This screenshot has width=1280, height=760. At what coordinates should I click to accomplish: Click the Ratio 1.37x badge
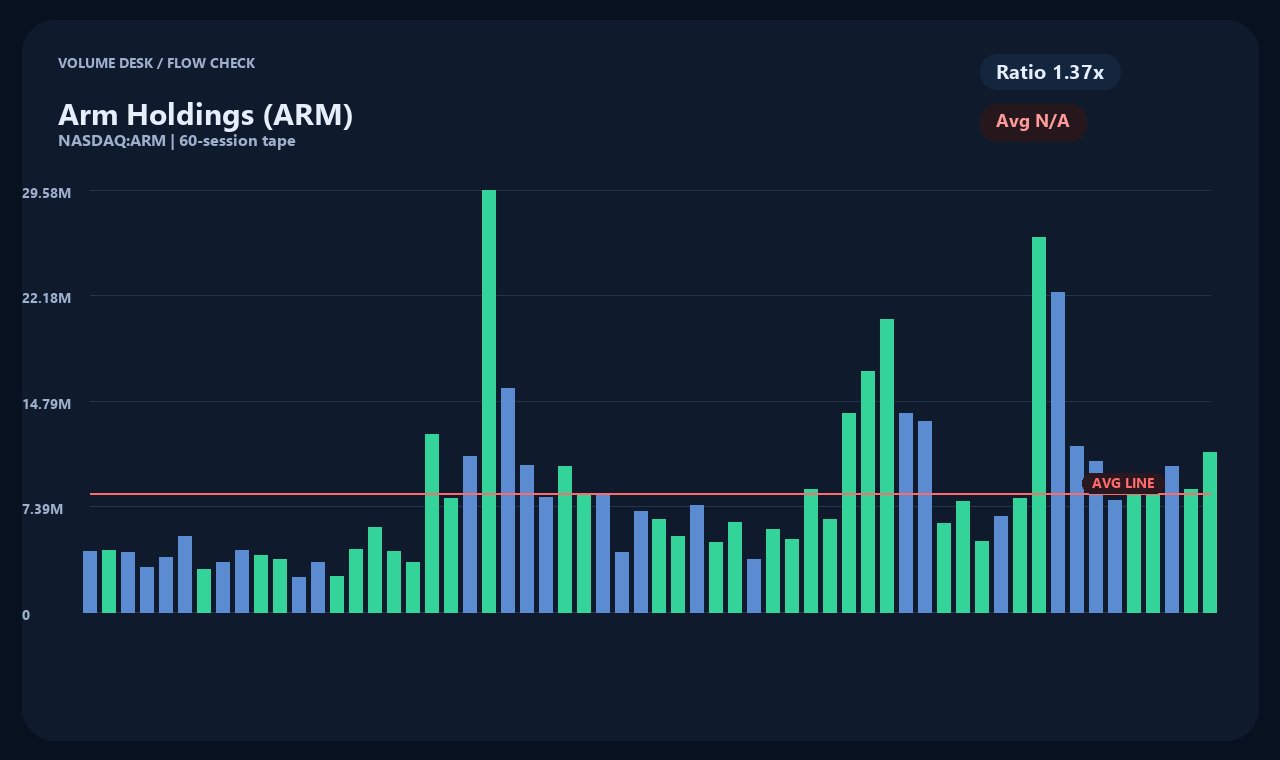[x=1050, y=72]
